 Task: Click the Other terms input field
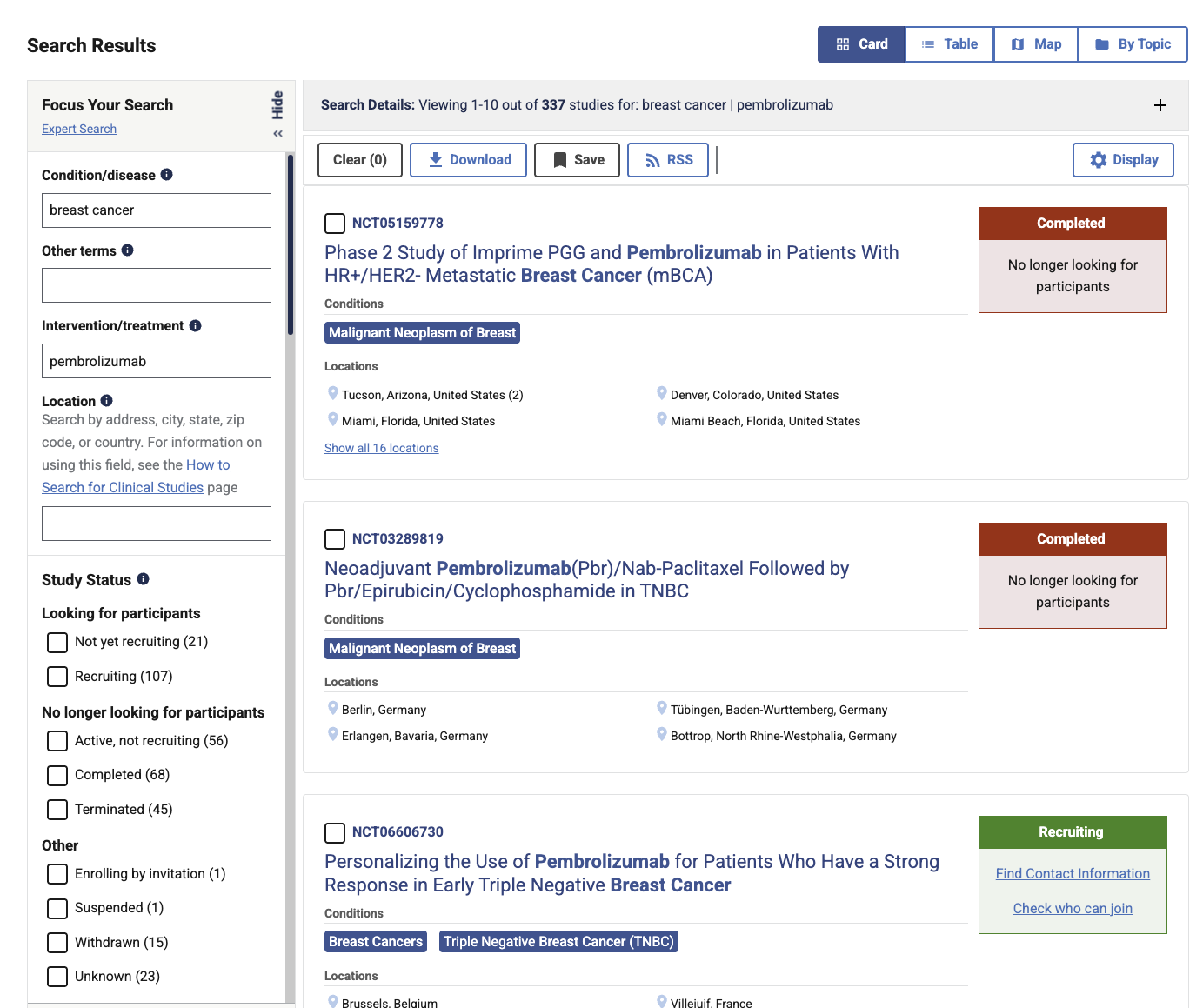click(x=157, y=285)
